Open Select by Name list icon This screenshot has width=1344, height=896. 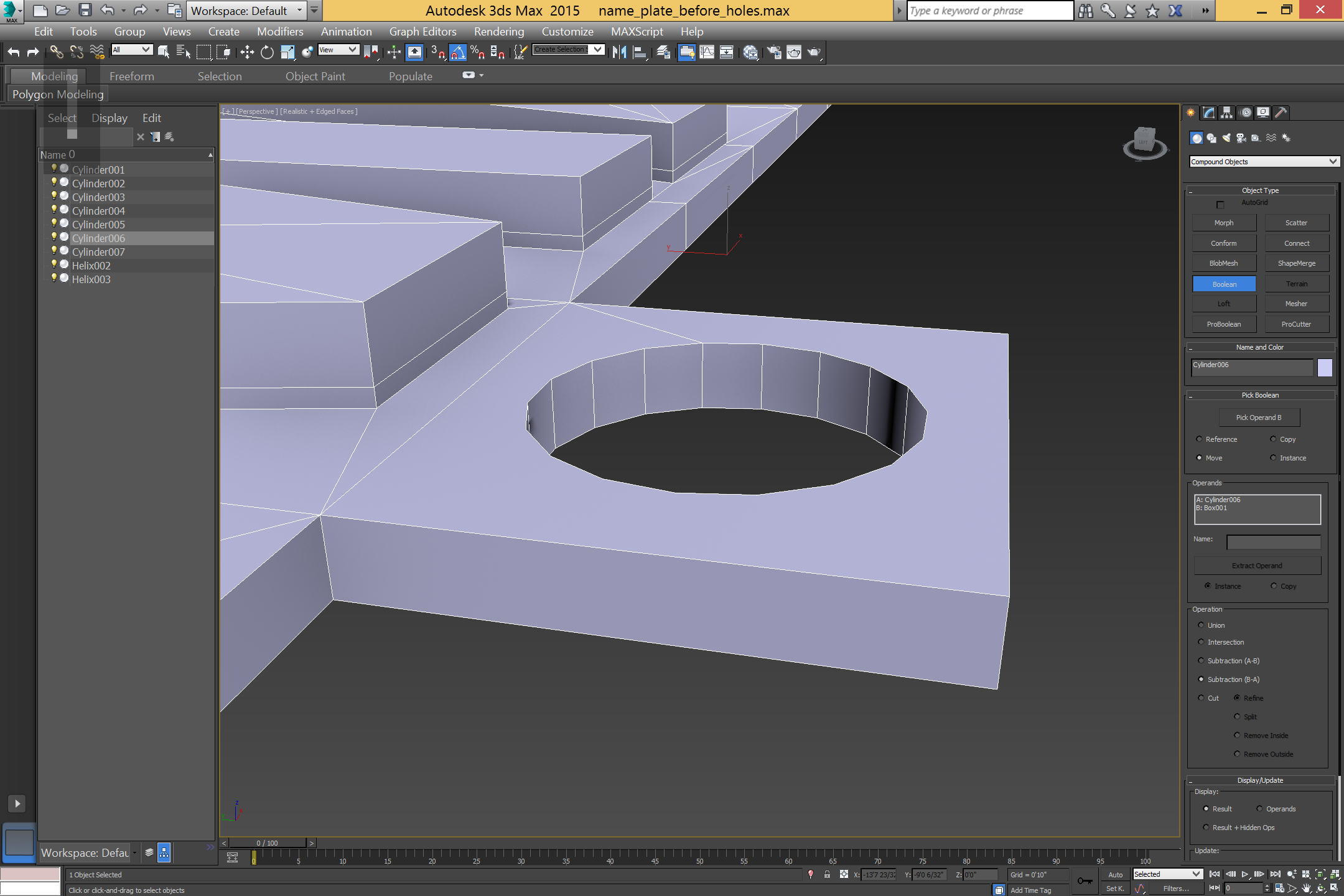pyautogui.click(x=184, y=52)
